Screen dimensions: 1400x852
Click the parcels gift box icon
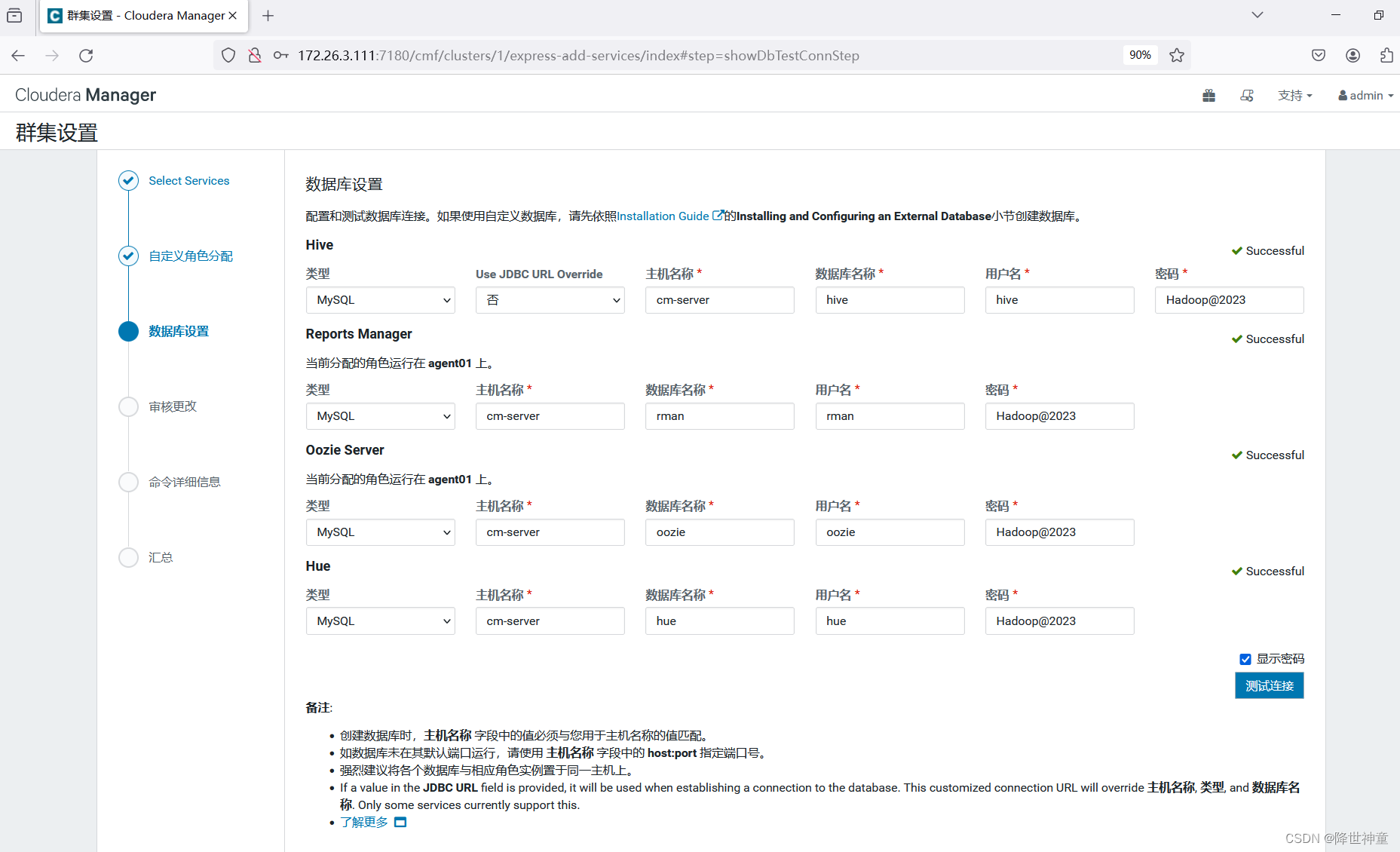point(1209,96)
